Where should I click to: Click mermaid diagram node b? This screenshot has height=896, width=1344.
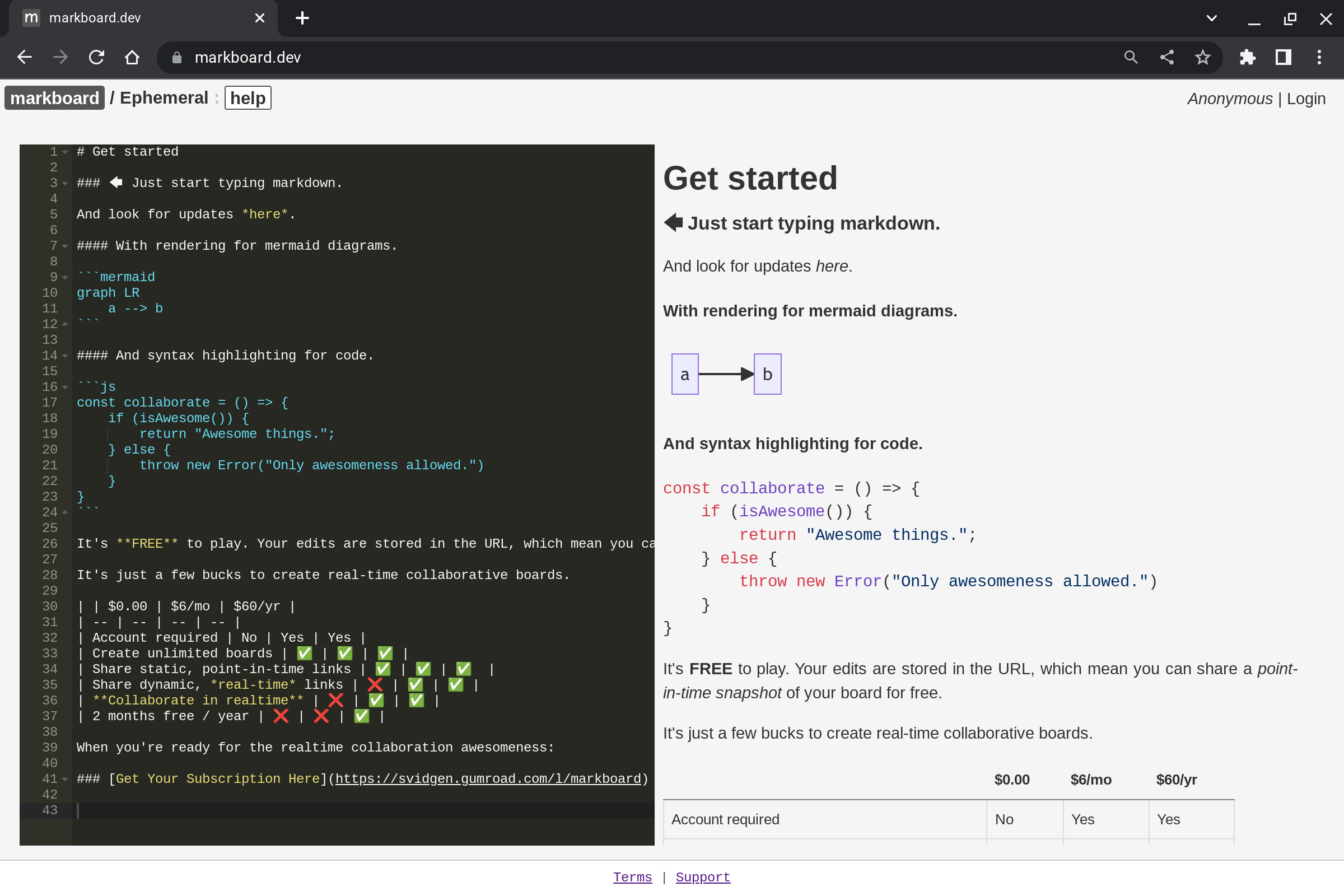767,374
